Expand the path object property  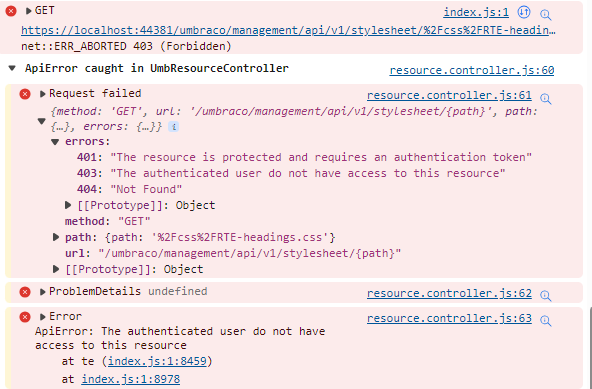56,237
